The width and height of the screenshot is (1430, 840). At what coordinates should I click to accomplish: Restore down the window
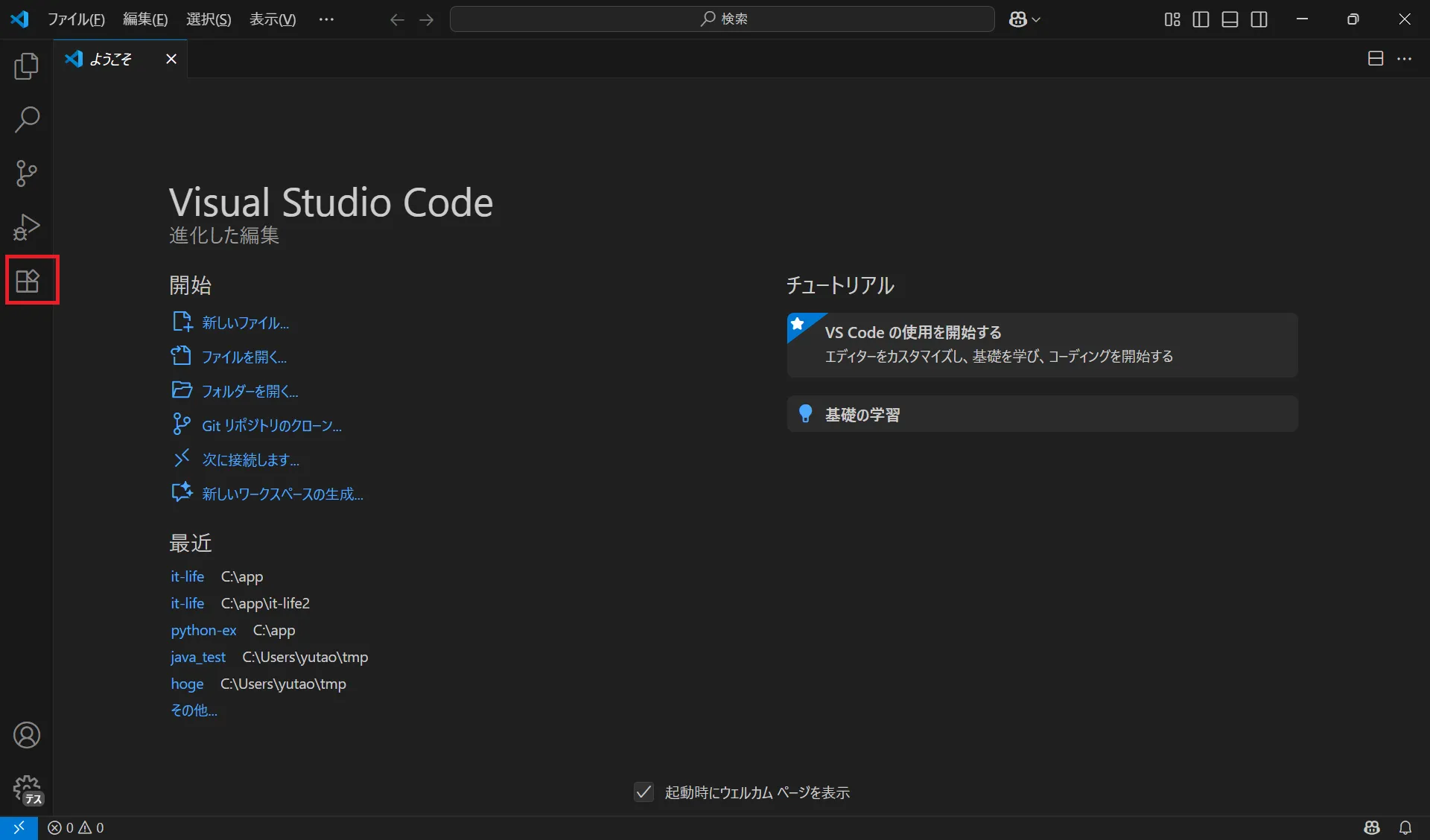1353,19
